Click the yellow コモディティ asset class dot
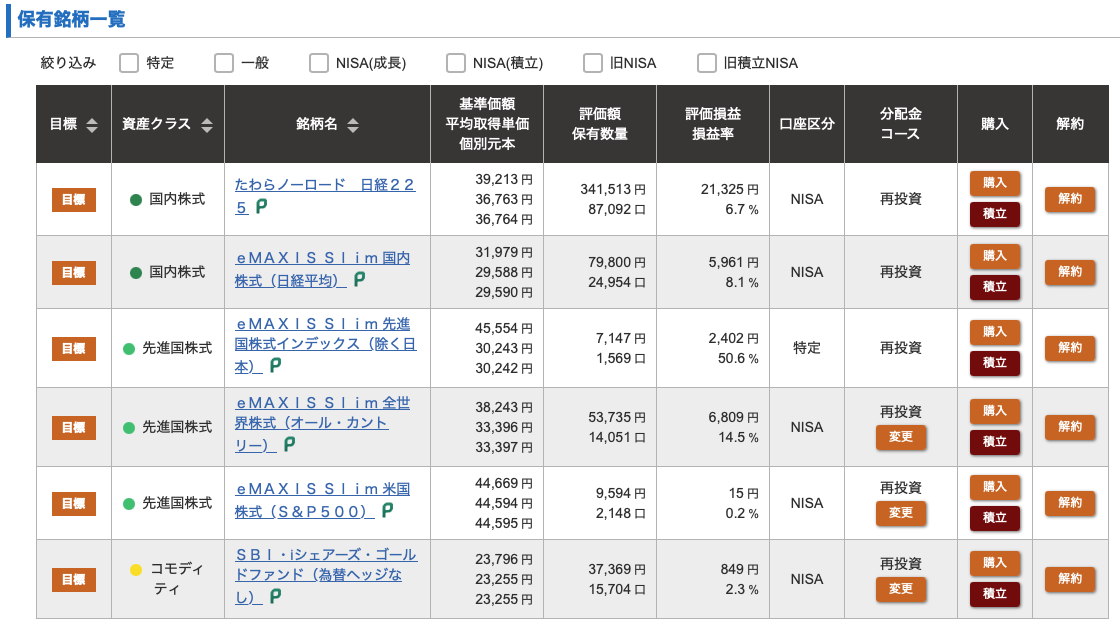The image size is (1120, 623). click(x=136, y=569)
